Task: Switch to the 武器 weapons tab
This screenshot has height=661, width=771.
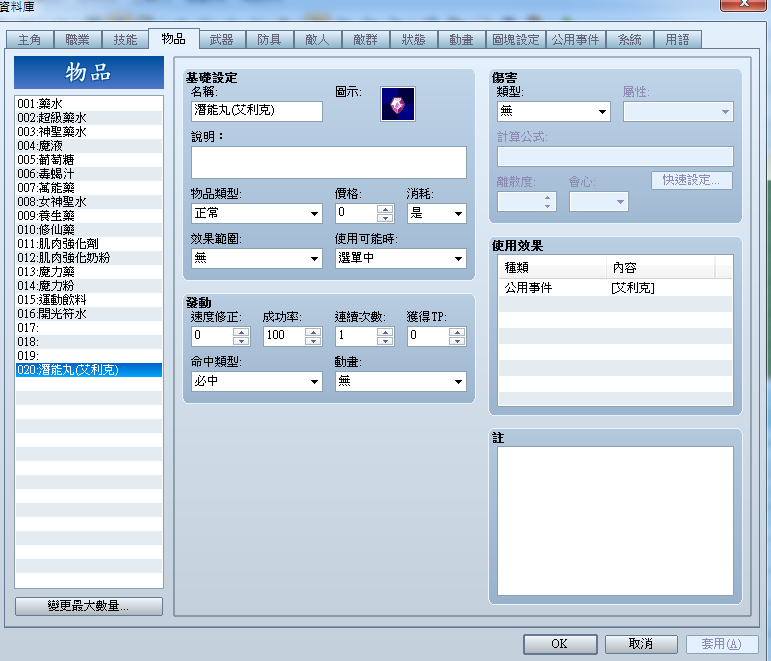Action: [x=221, y=39]
